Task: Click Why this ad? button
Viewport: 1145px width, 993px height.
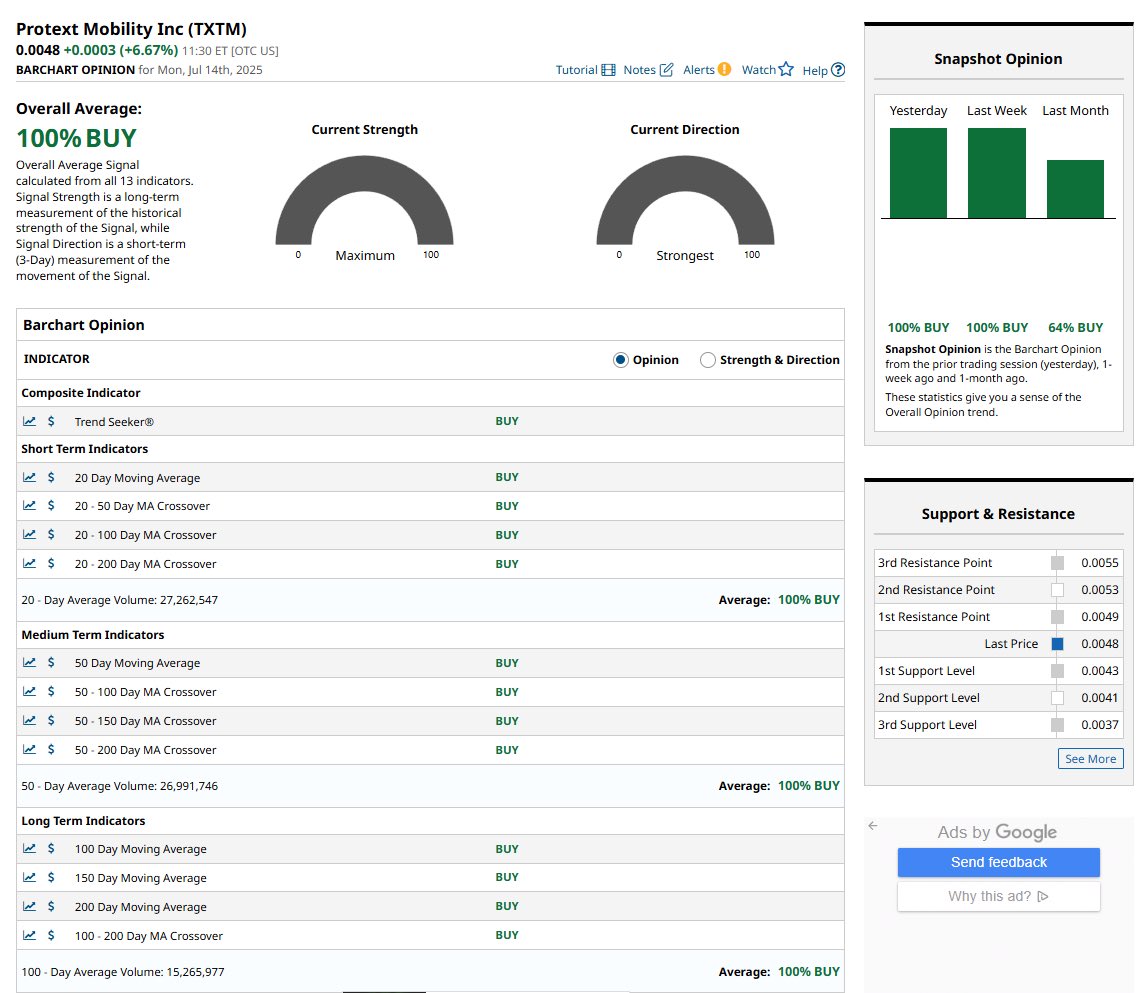Action: point(998,896)
